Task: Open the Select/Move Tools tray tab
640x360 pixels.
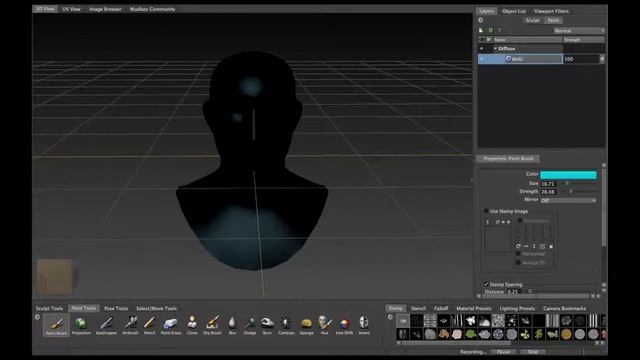Action: click(x=156, y=308)
